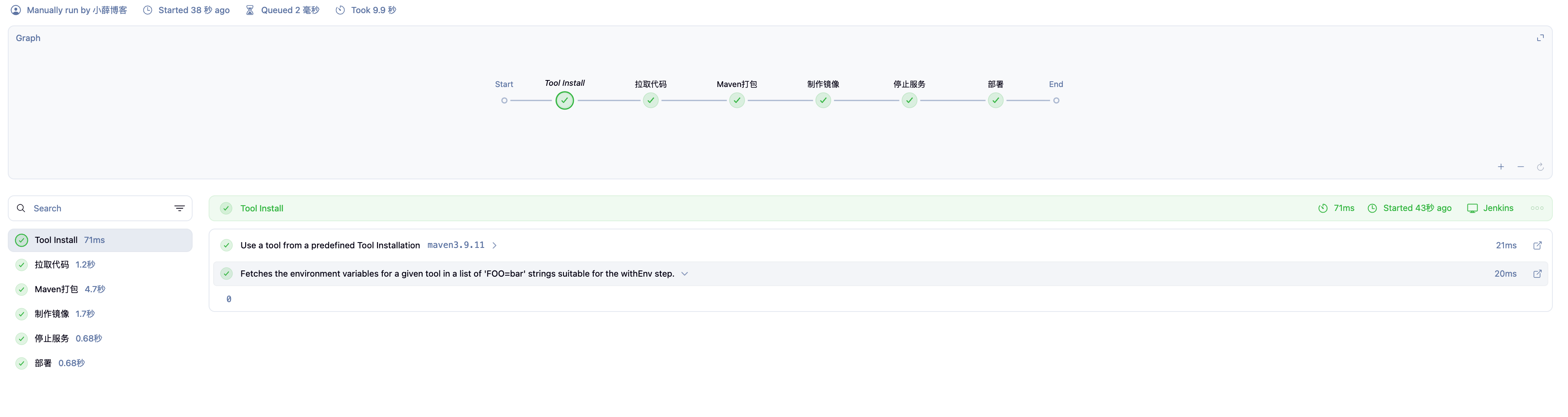Viewport: 1568px width, 417px height.
Task: Click the log output line 0
Action: (x=229, y=299)
